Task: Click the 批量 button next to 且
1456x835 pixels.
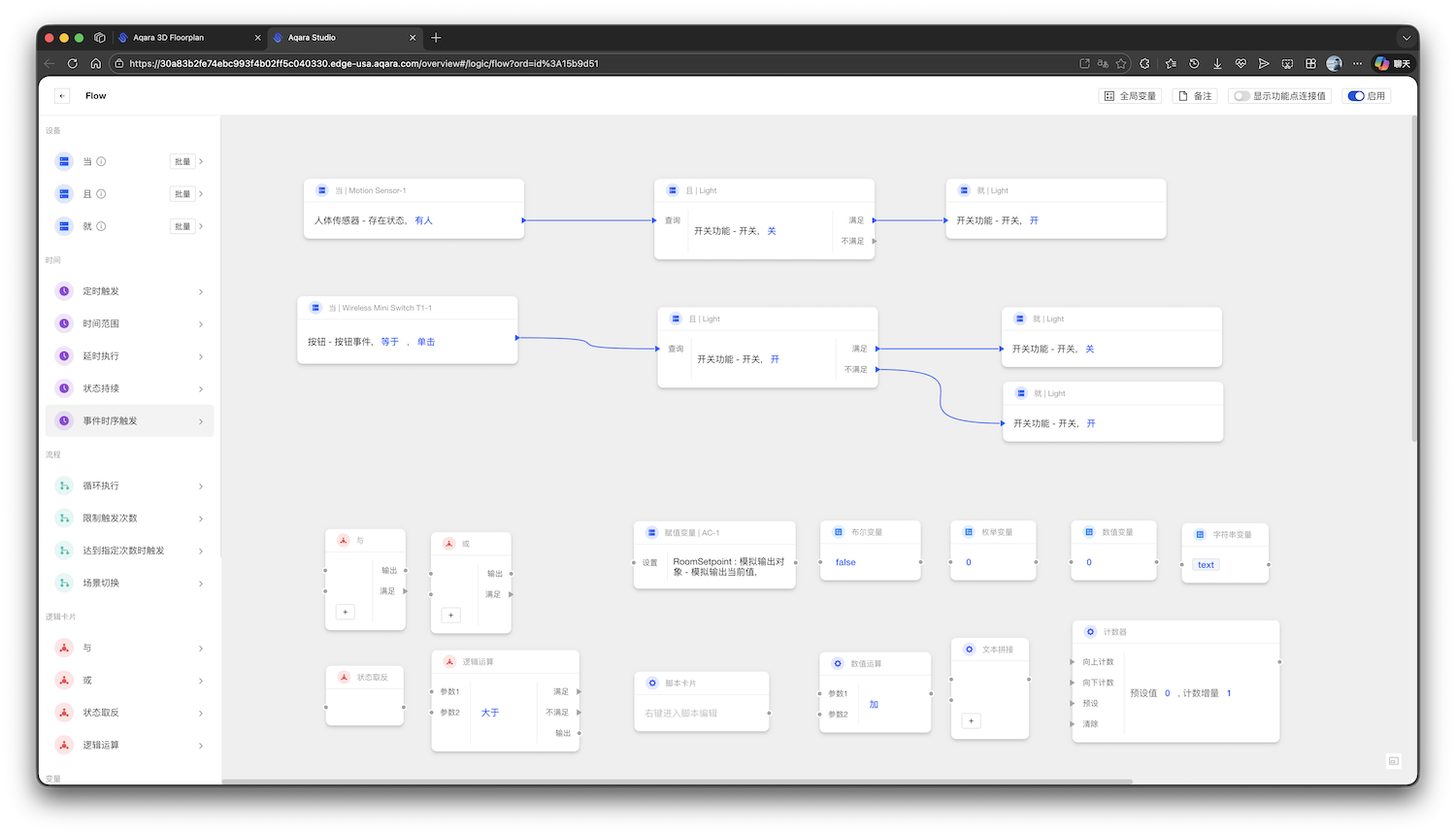Action: (182, 194)
